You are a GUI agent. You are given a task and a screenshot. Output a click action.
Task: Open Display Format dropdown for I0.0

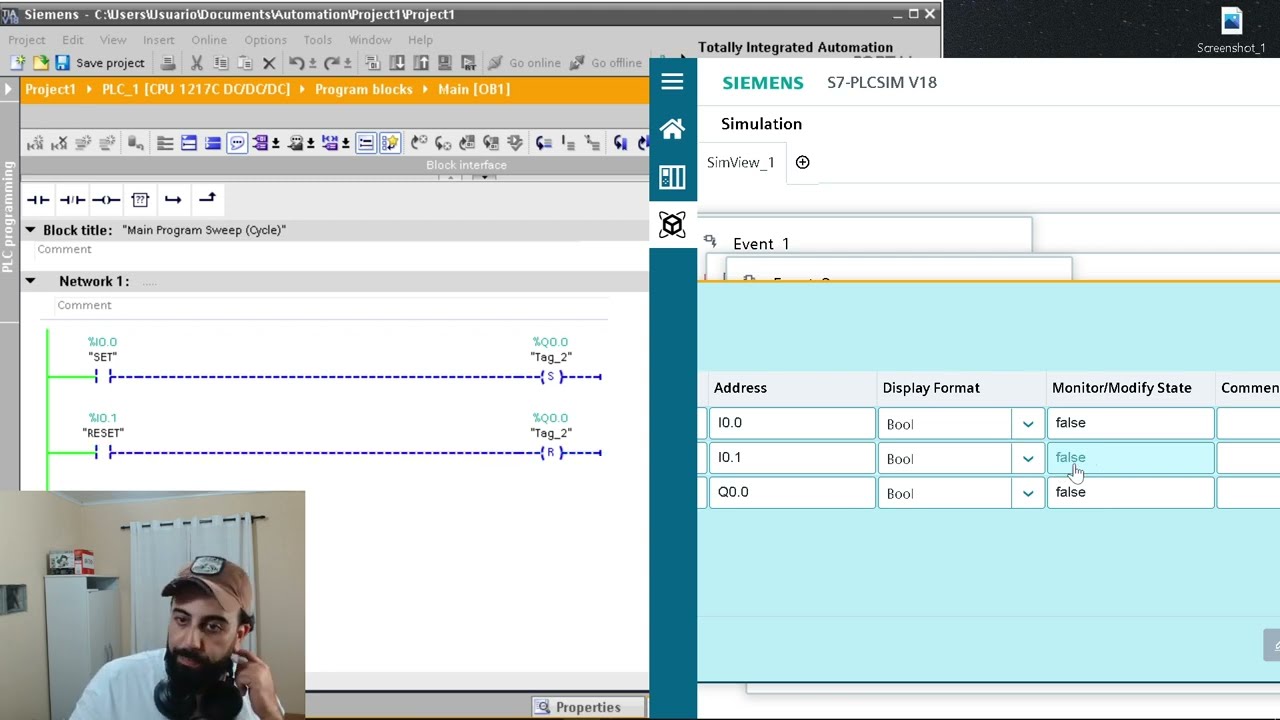click(x=1027, y=424)
